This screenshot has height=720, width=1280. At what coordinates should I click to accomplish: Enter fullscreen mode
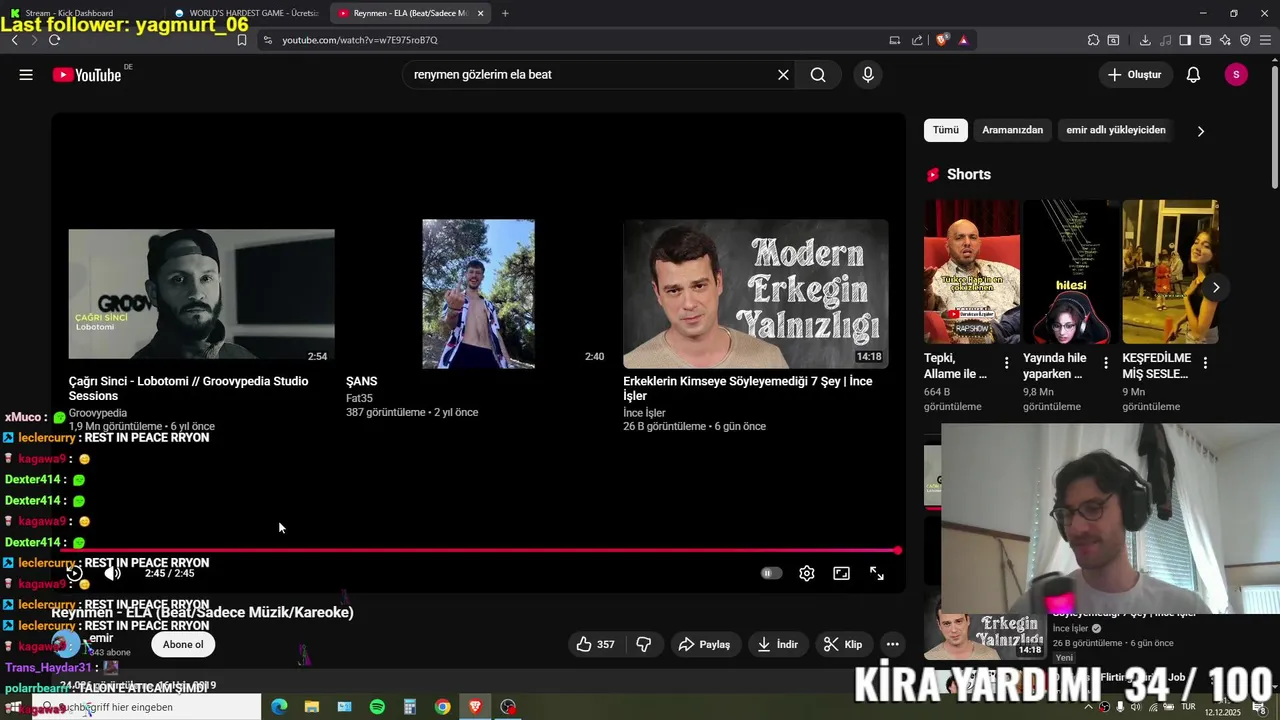click(x=877, y=573)
